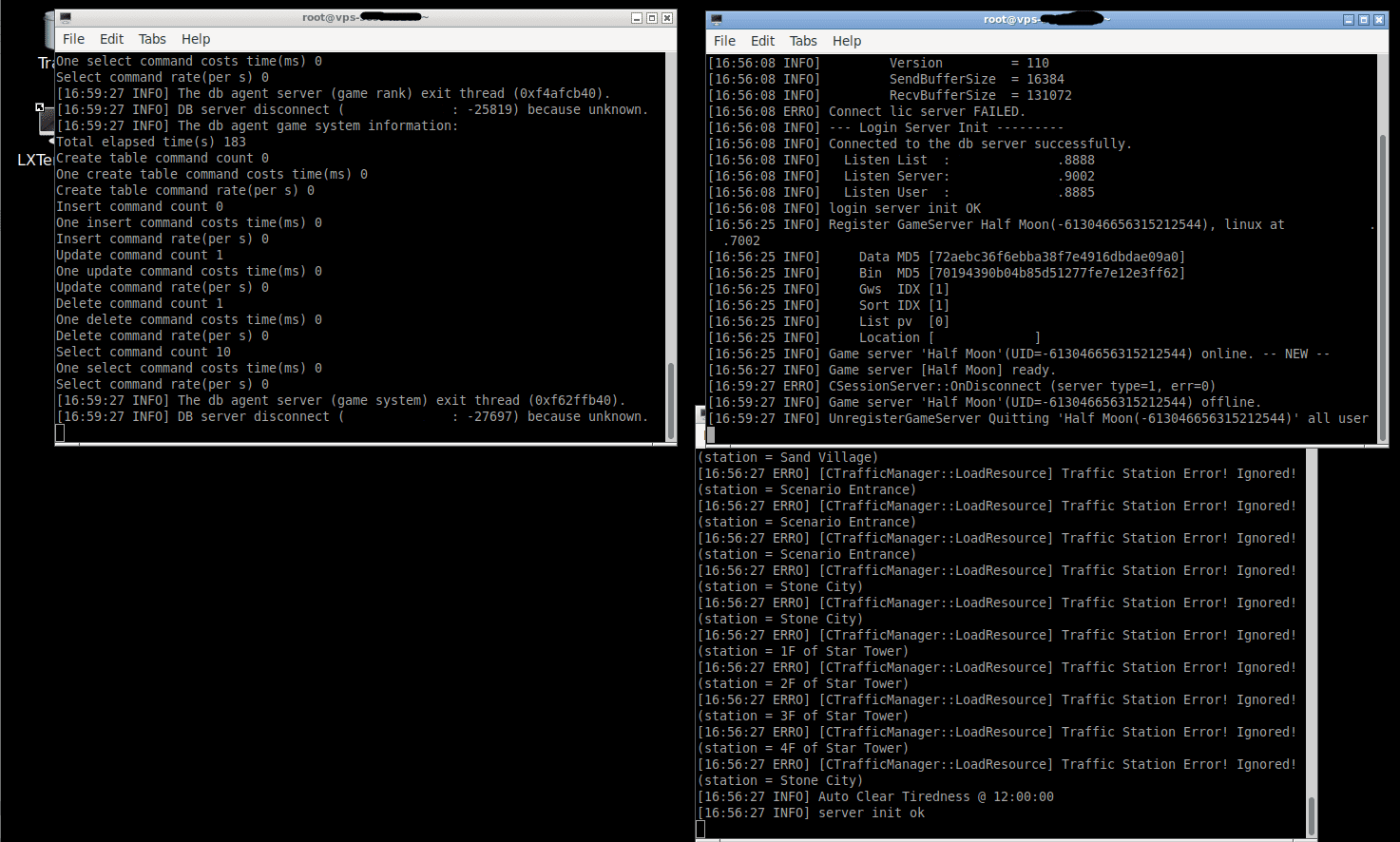Click the DB server disconnect -27697 line

pos(353,416)
